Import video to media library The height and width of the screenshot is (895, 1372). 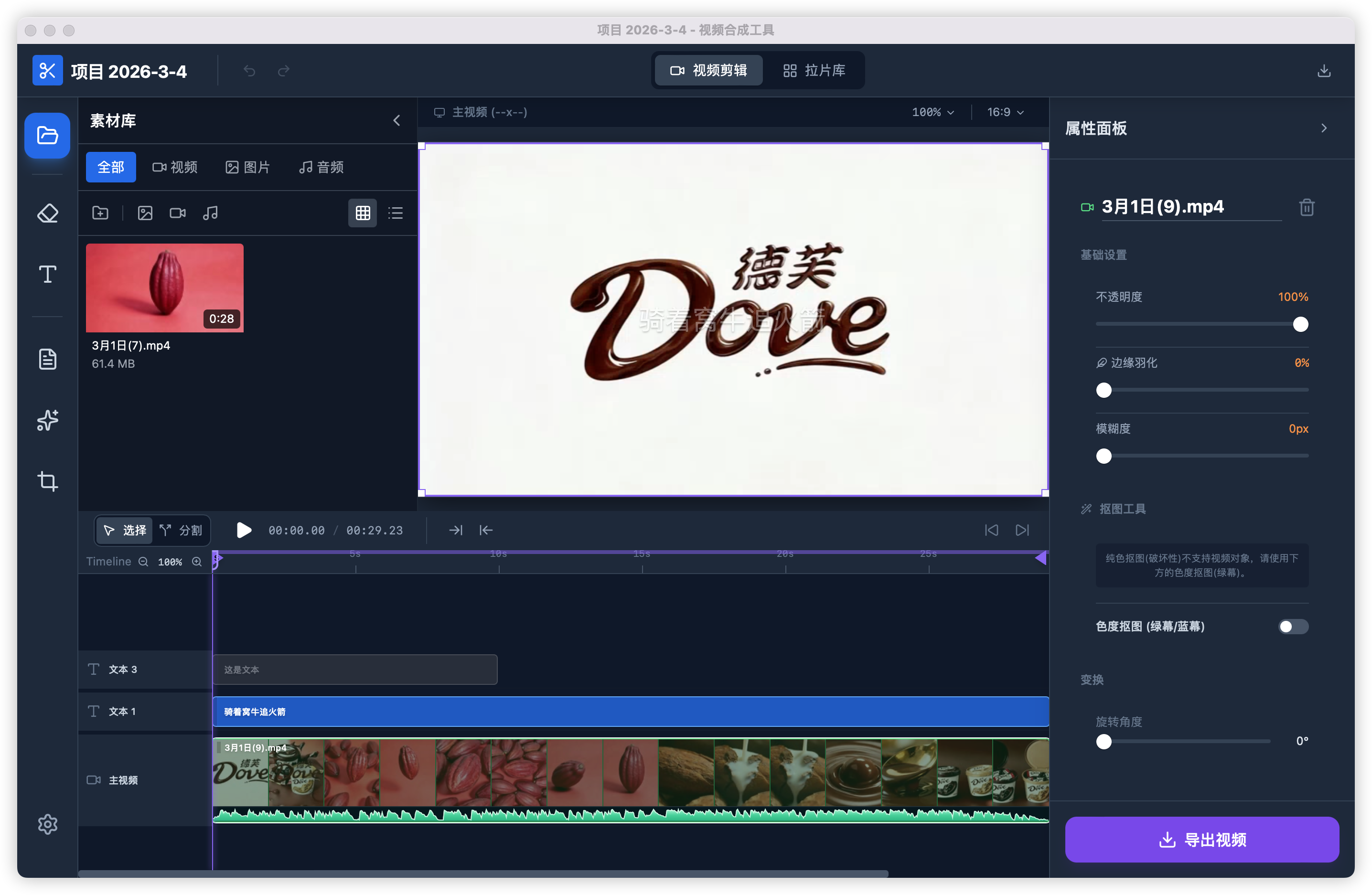[x=178, y=213]
